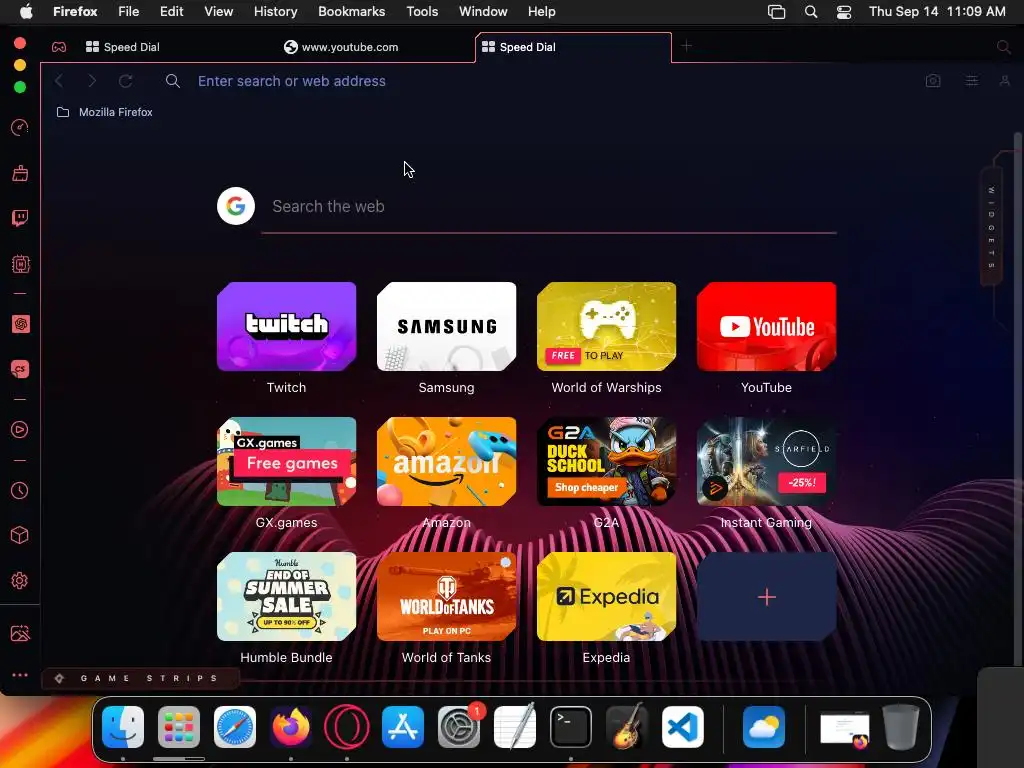Click the page vertical scrollbar
1024x768 pixels.
point(1017,398)
